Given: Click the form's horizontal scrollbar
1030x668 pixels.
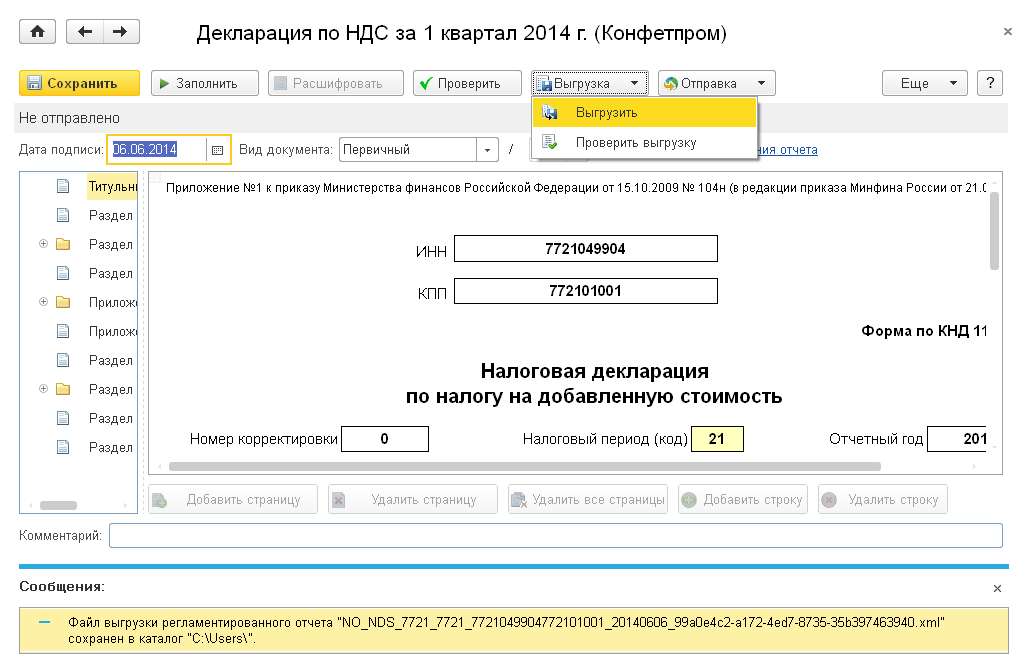Looking at the screenshot, I should 525,466.
